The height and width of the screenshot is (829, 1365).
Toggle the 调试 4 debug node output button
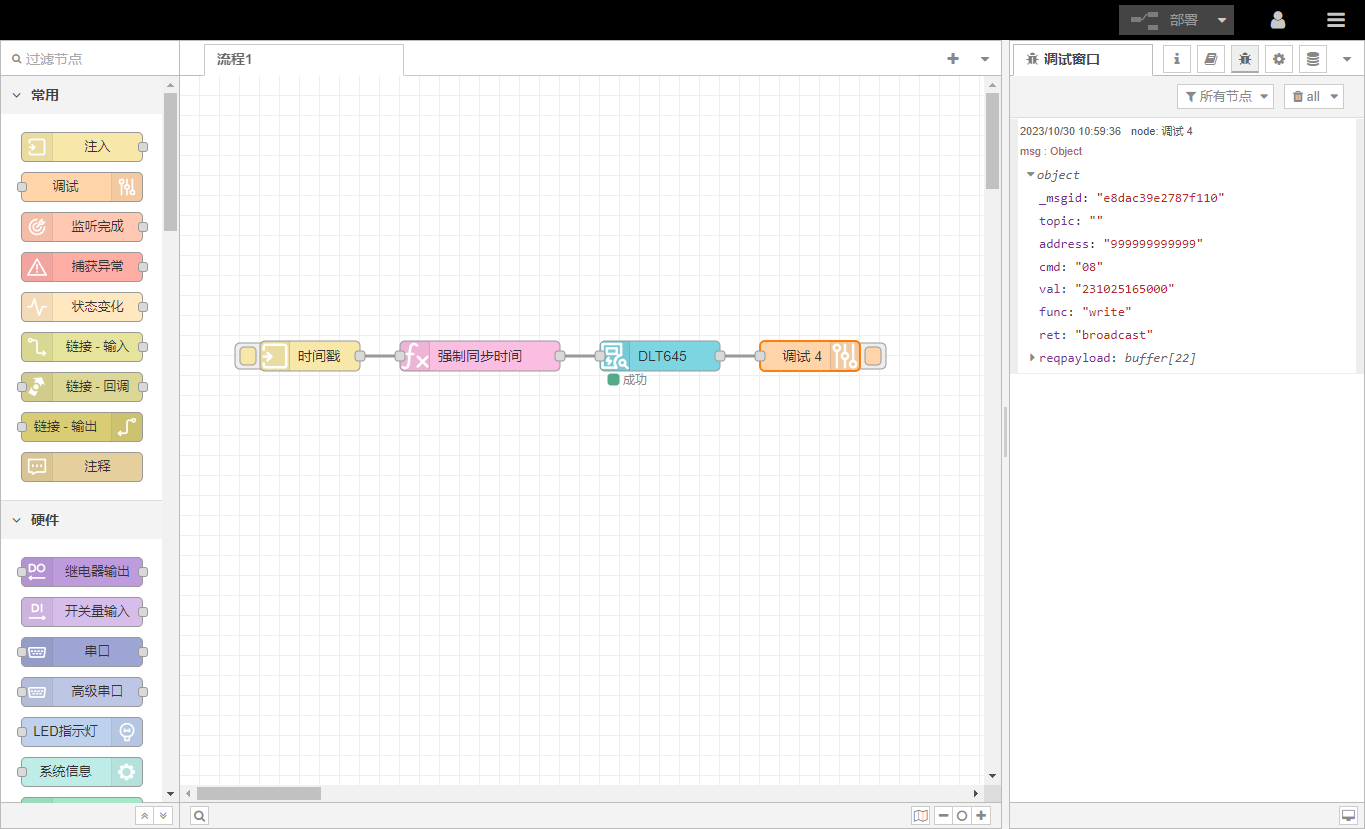click(873, 356)
